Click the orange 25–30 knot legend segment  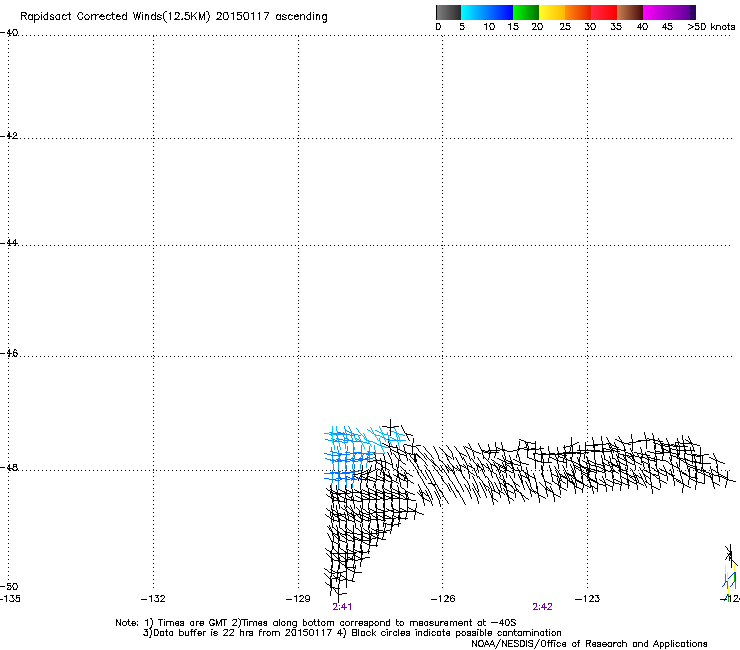click(x=578, y=12)
